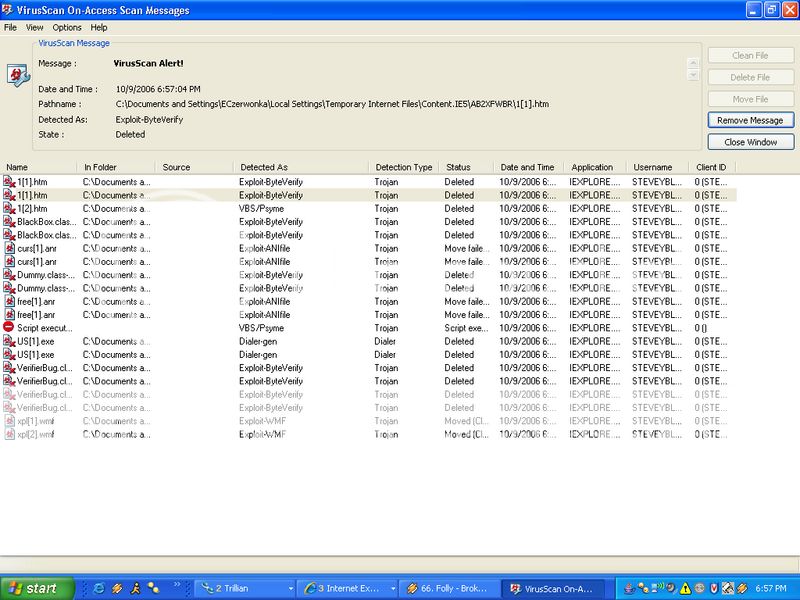Click the '0 ()' client ID cell
Viewport: 800px width, 600px height.
click(700, 328)
